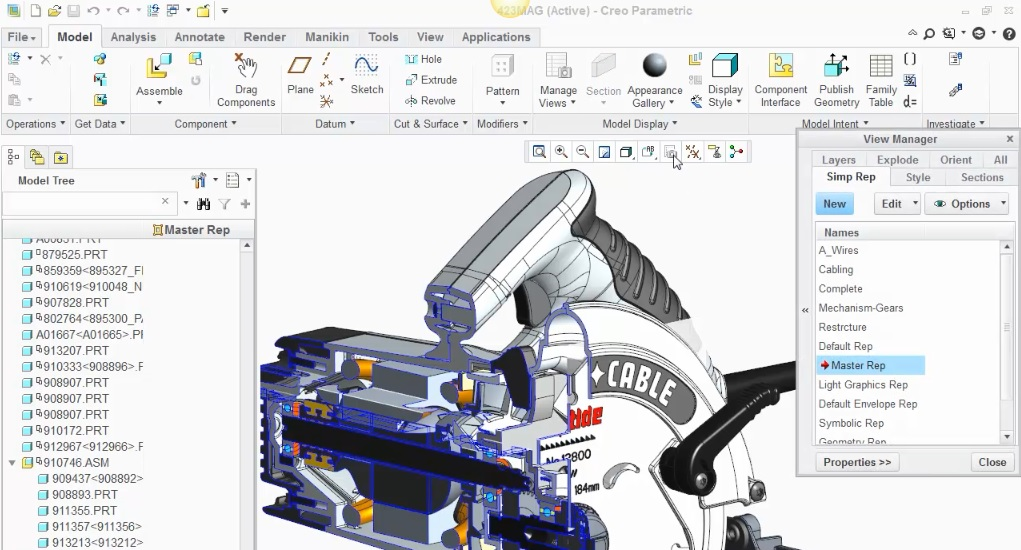
Task: Click the Undo arrow
Action: (x=93, y=11)
